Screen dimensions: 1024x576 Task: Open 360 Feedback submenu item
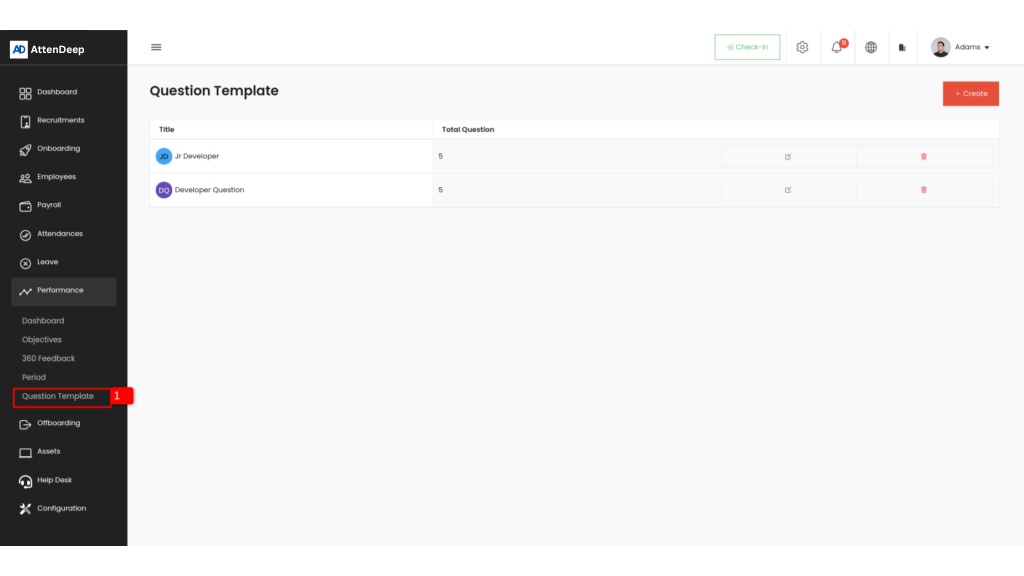[48, 358]
